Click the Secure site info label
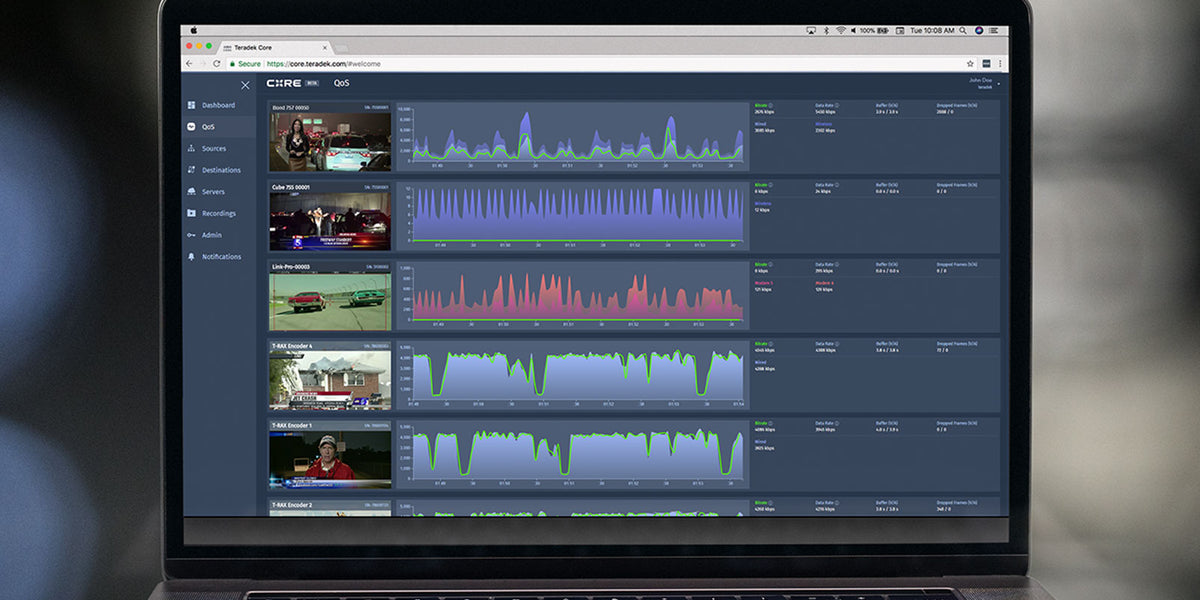 tap(246, 63)
